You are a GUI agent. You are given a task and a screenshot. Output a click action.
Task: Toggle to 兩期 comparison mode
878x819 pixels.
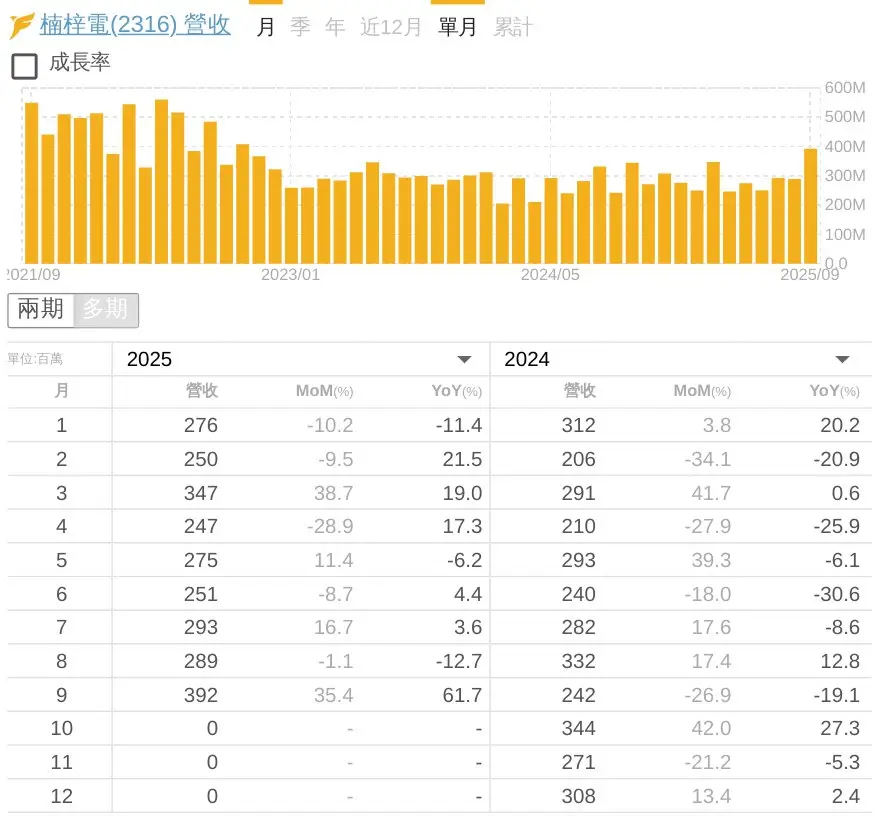(41, 310)
